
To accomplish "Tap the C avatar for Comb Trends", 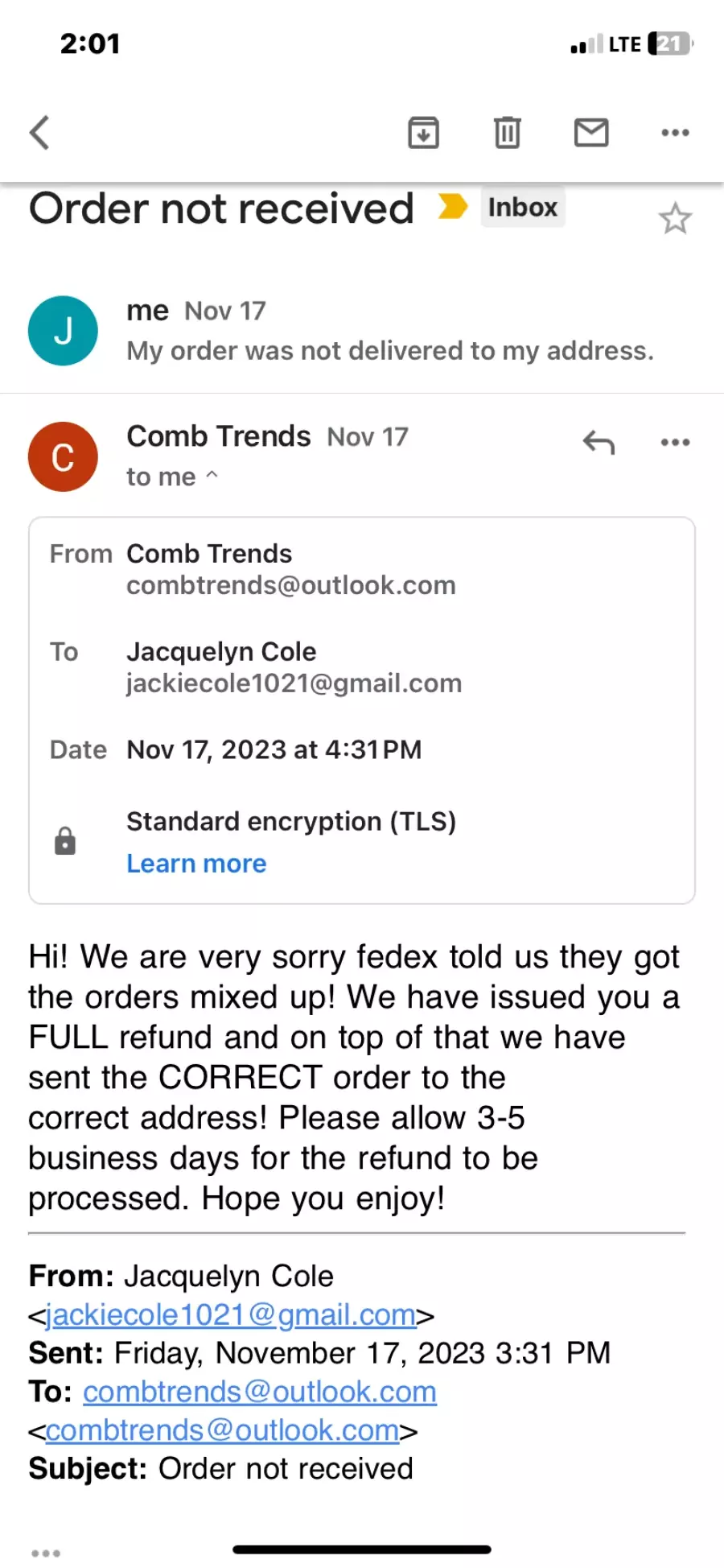I will 63,457.
